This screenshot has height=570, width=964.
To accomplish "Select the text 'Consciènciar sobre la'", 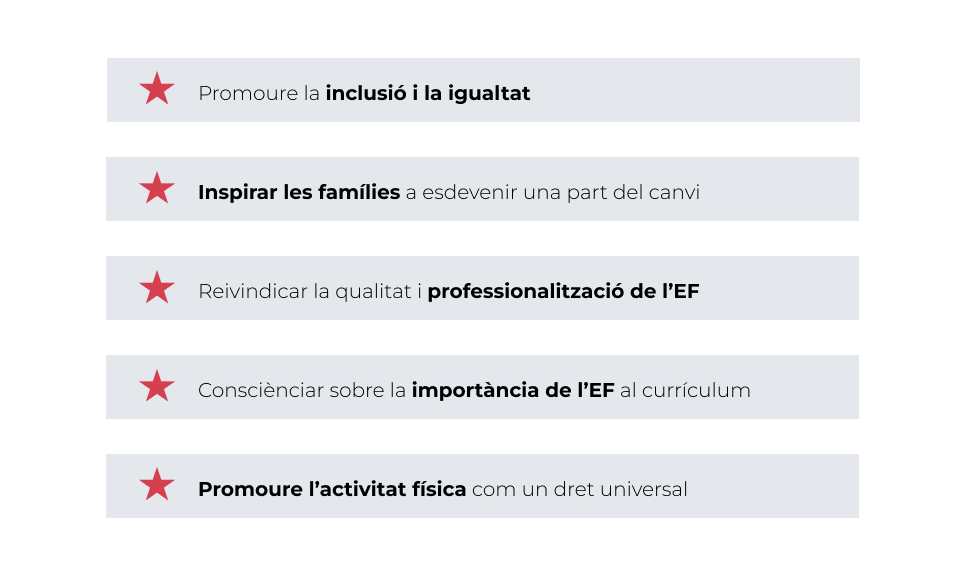I will (x=302, y=390).
